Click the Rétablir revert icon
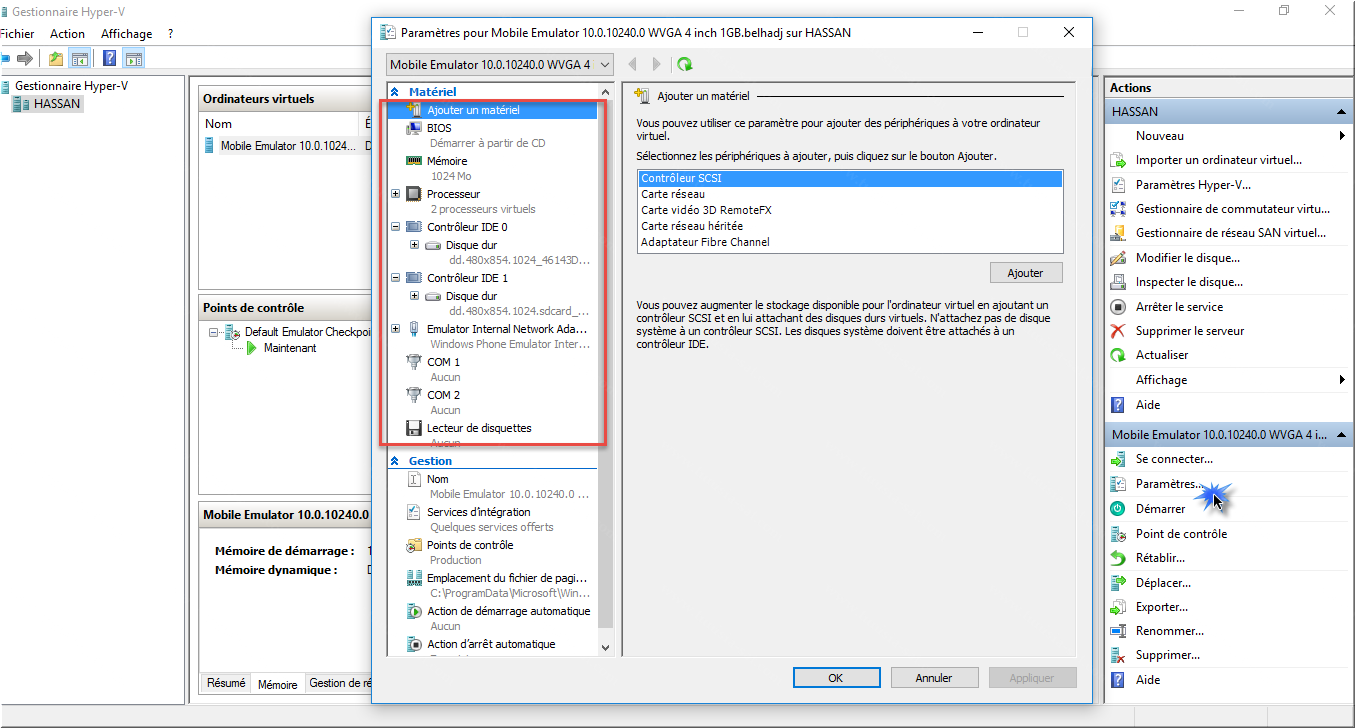The width and height of the screenshot is (1355, 728). 1118,558
